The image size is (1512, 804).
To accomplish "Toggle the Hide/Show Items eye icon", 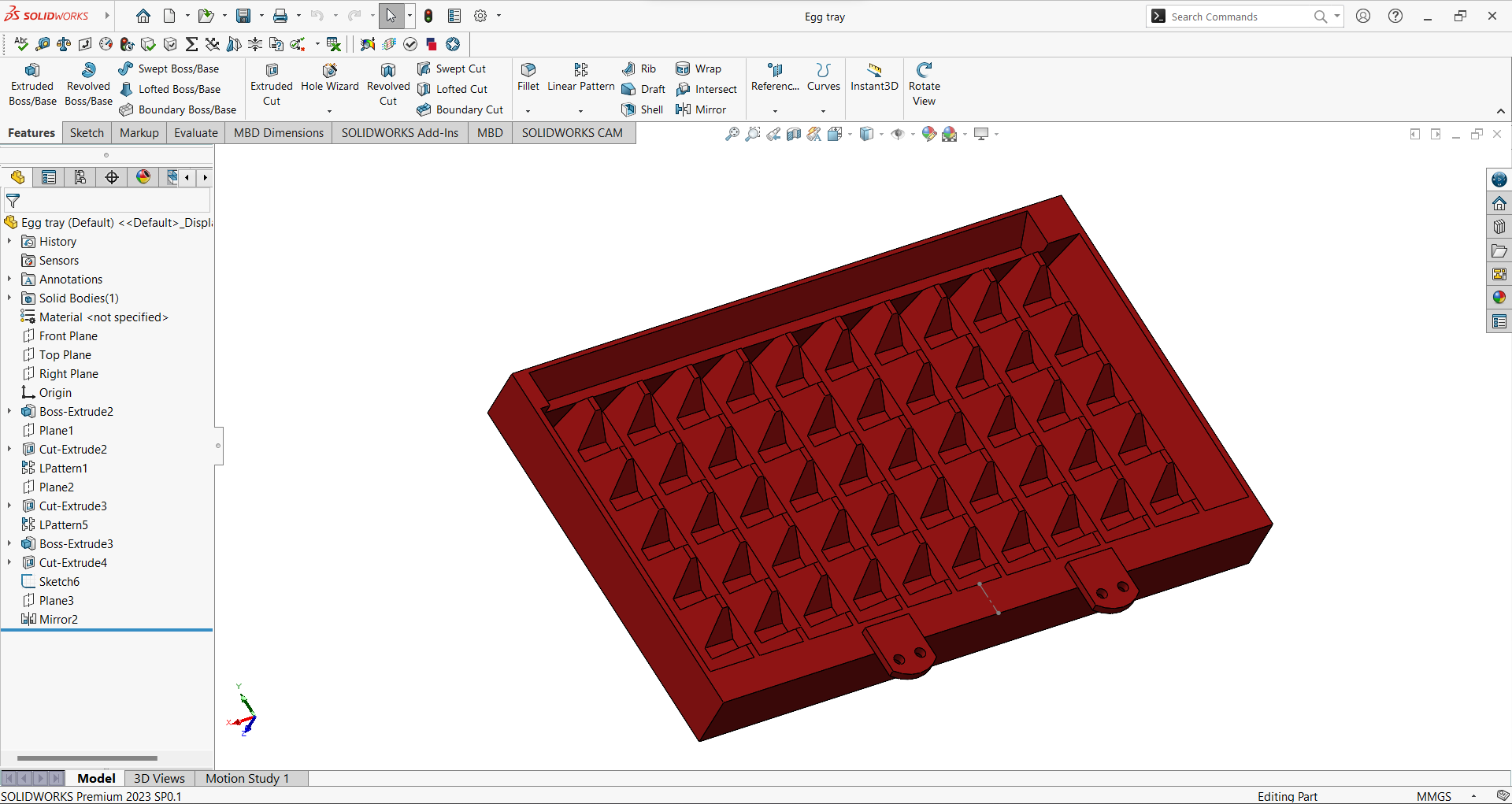I will pyautogui.click(x=898, y=134).
